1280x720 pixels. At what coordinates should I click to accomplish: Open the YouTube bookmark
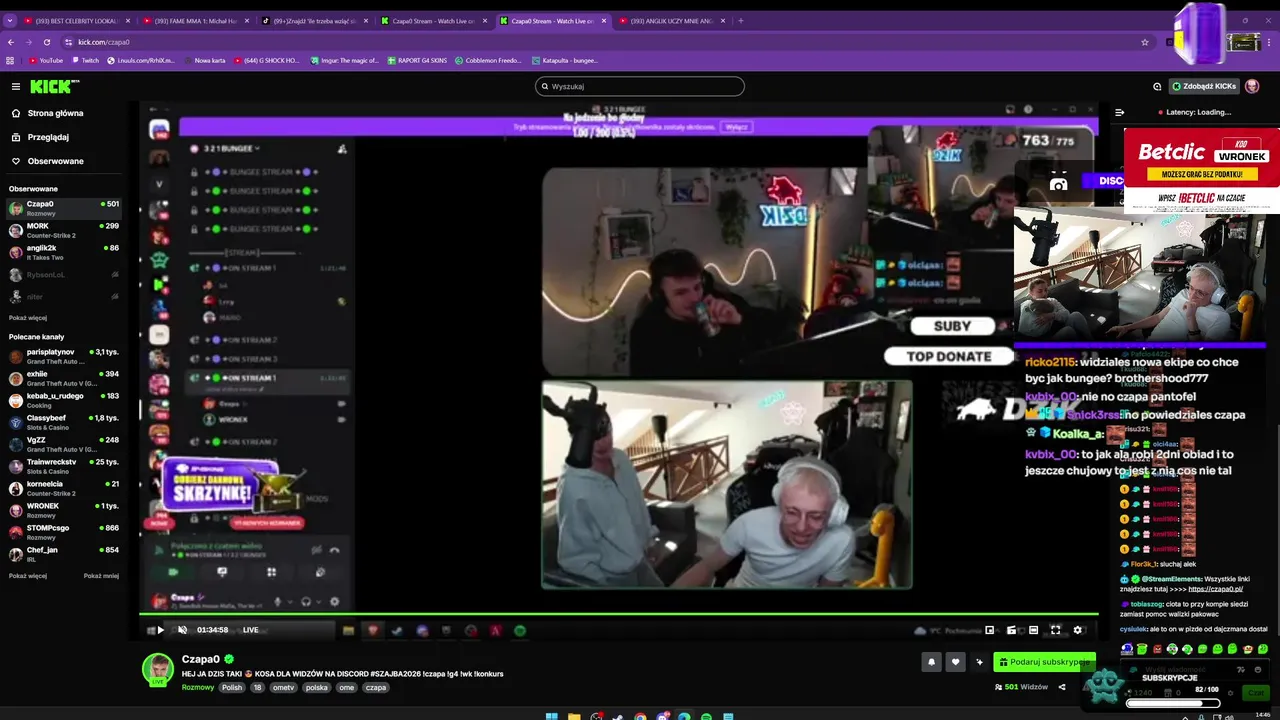pyautogui.click(x=46, y=60)
